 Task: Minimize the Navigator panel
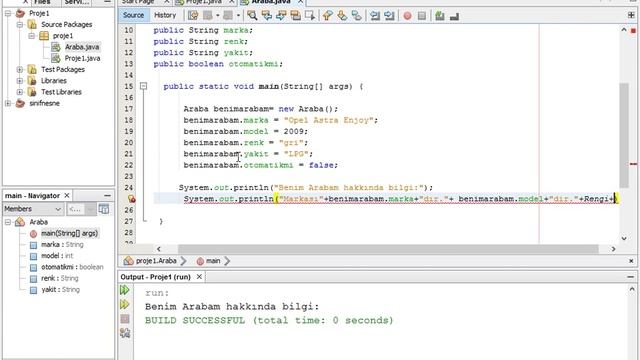pyautogui.click(x=107, y=196)
